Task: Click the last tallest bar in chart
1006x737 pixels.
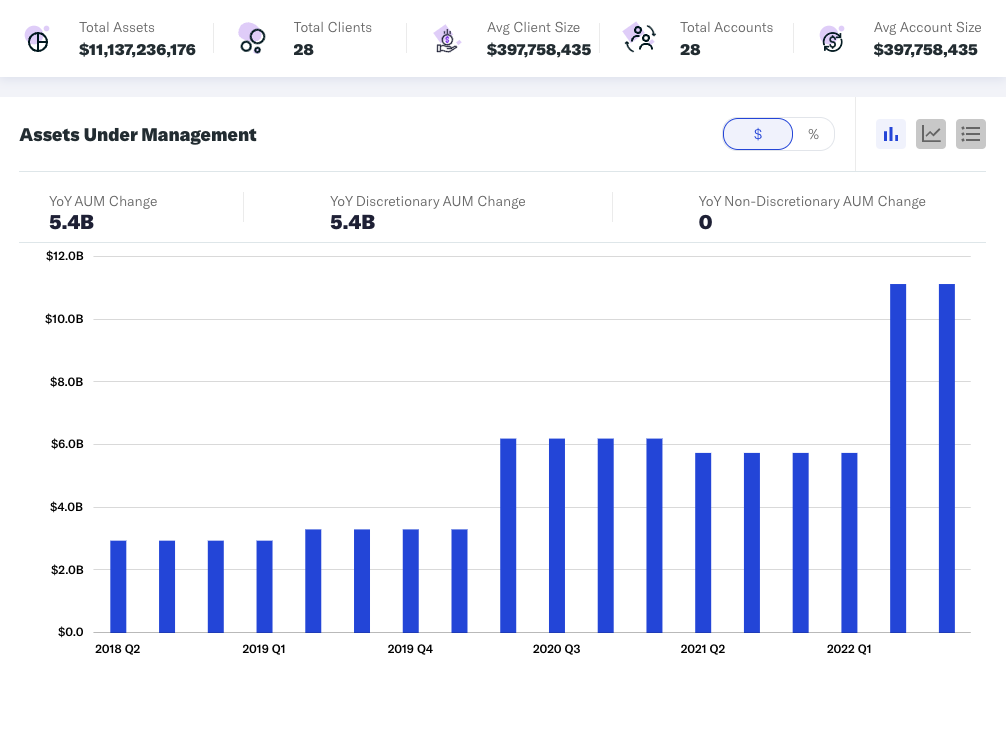Action: pos(946,458)
